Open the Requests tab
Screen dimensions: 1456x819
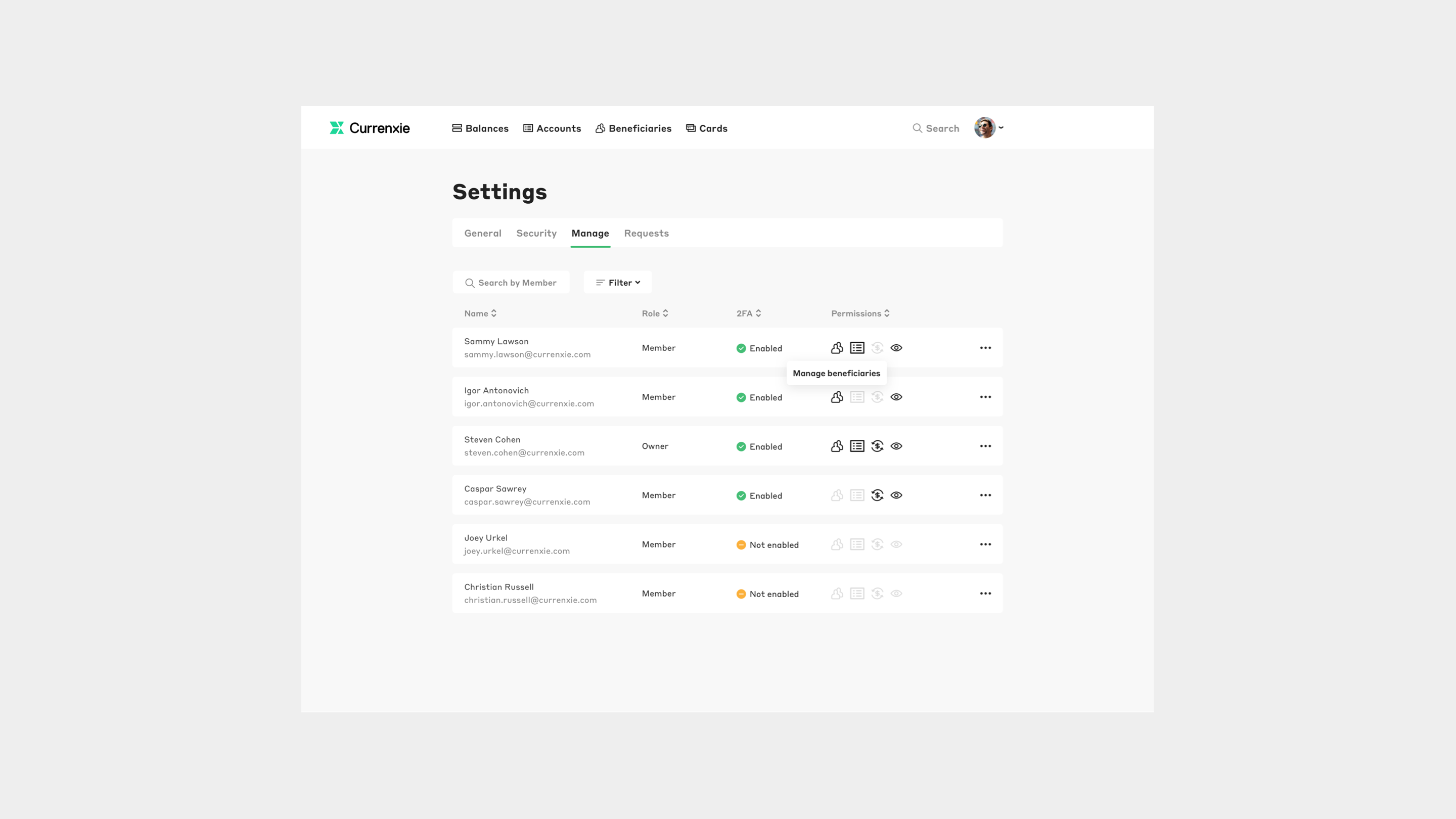(x=646, y=234)
